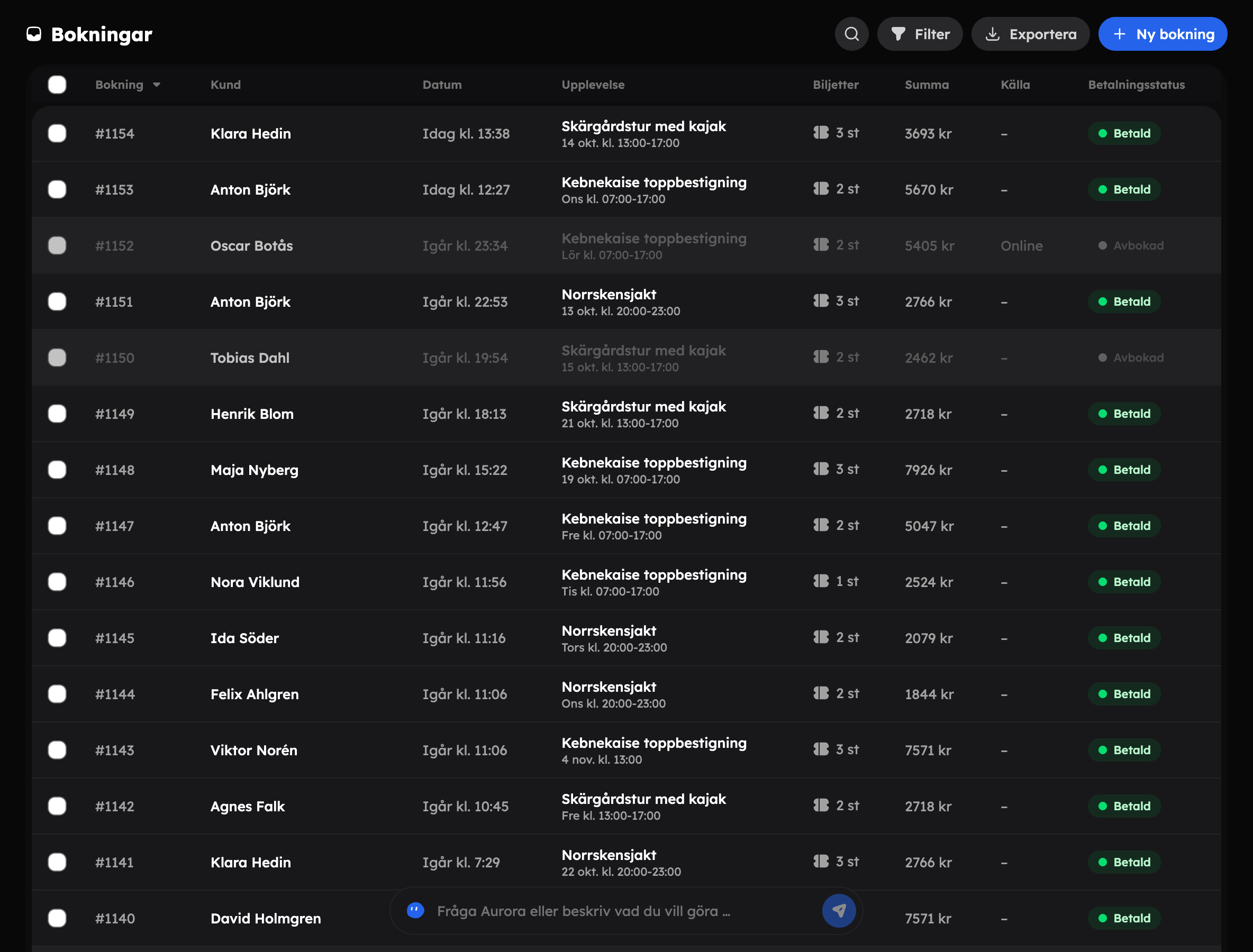Open customer Klara Hedin in booking #1154
Viewport: 1253px width, 952px height.
(251, 134)
